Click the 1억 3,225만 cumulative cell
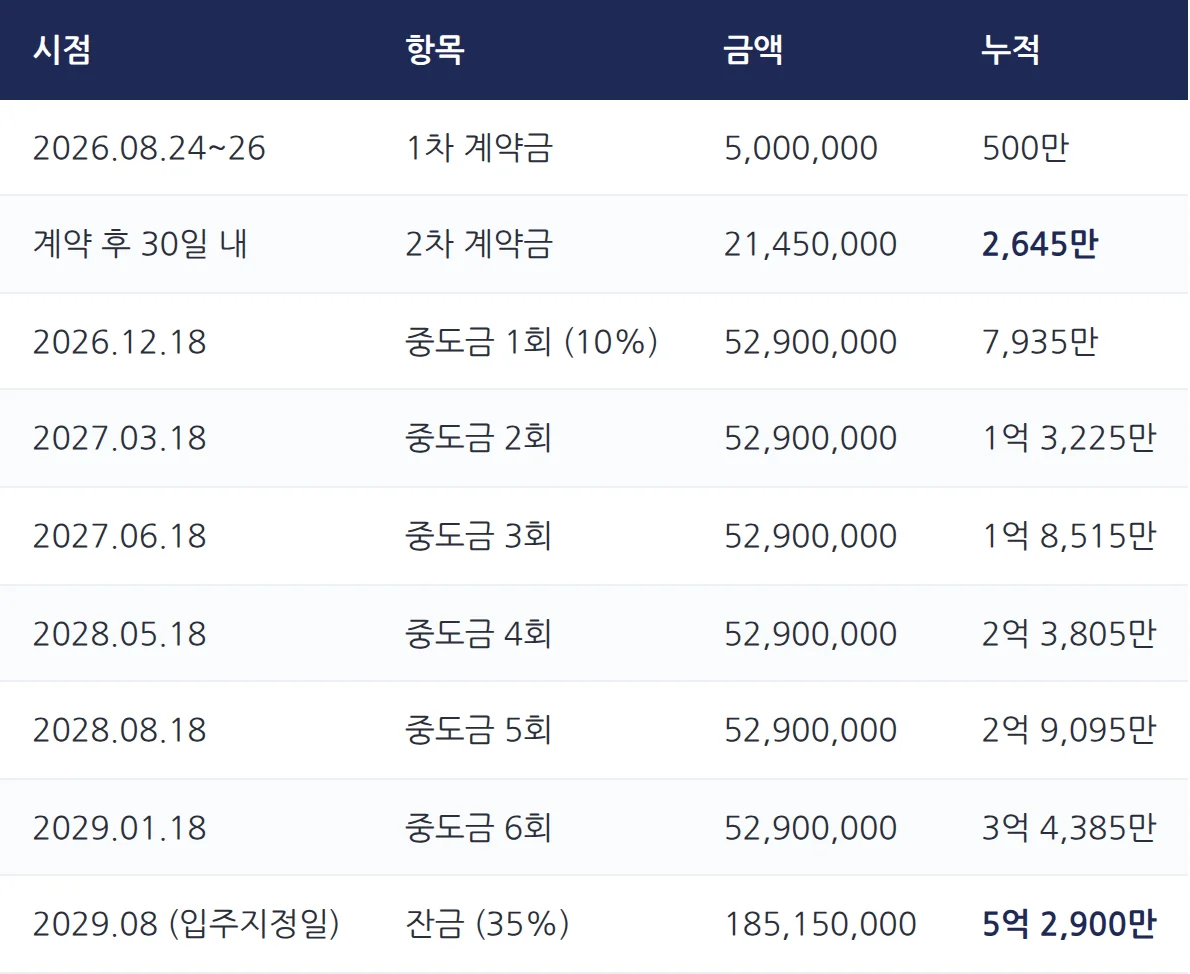Image resolution: width=1190 pixels, height=974 pixels. tap(1069, 439)
